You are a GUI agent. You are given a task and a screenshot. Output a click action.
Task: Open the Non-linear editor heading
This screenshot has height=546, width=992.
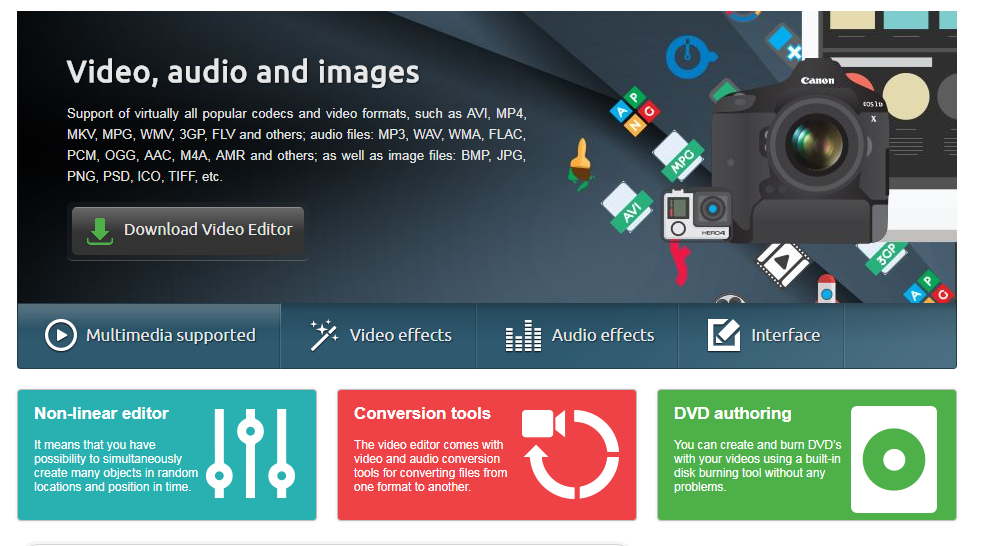point(101,413)
